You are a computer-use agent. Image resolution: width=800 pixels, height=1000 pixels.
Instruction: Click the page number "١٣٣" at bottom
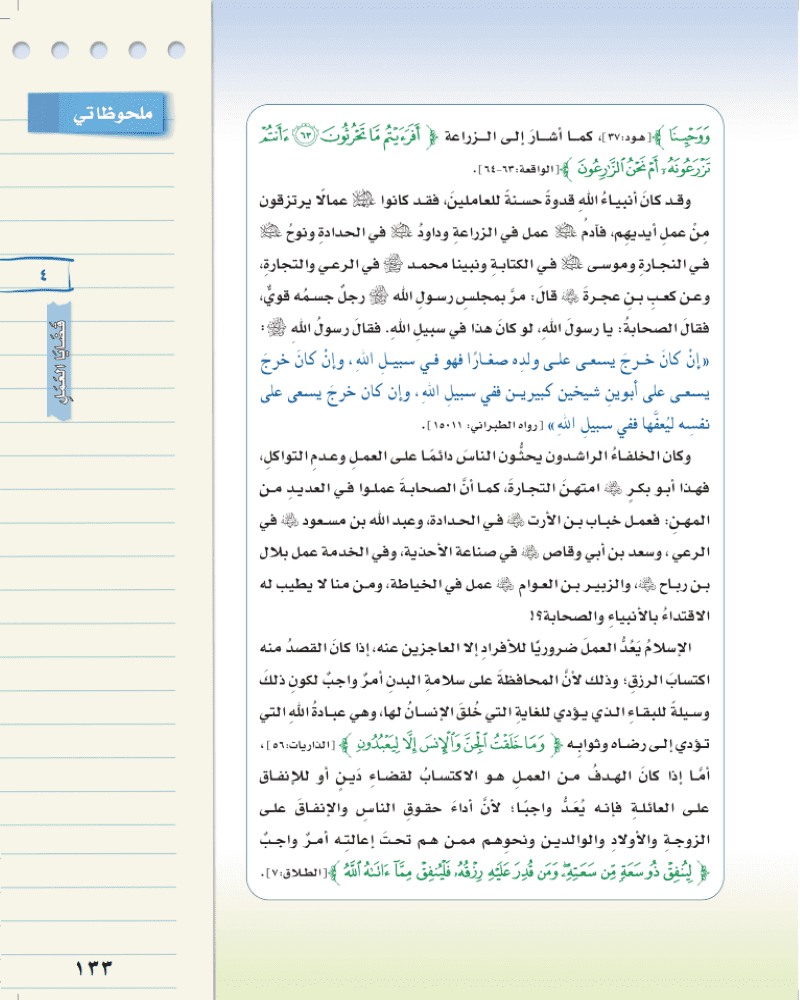tap(95, 967)
